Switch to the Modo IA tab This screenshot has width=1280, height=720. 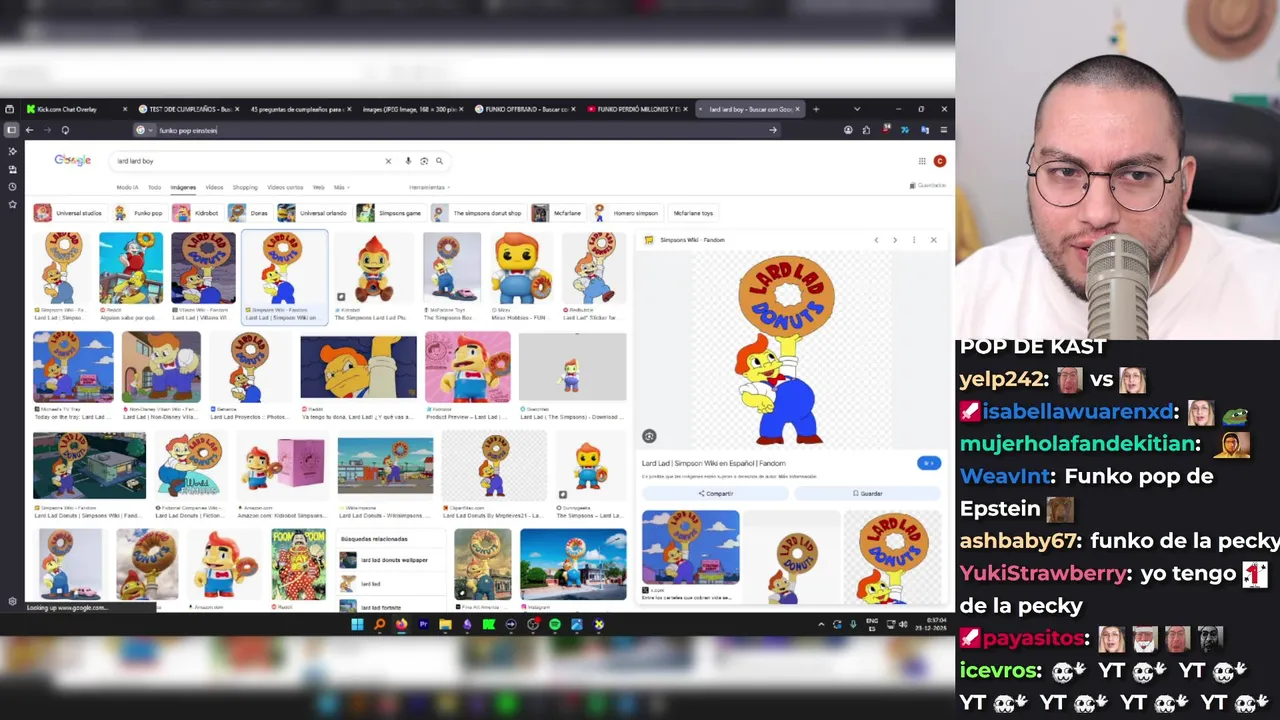[127, 187]
